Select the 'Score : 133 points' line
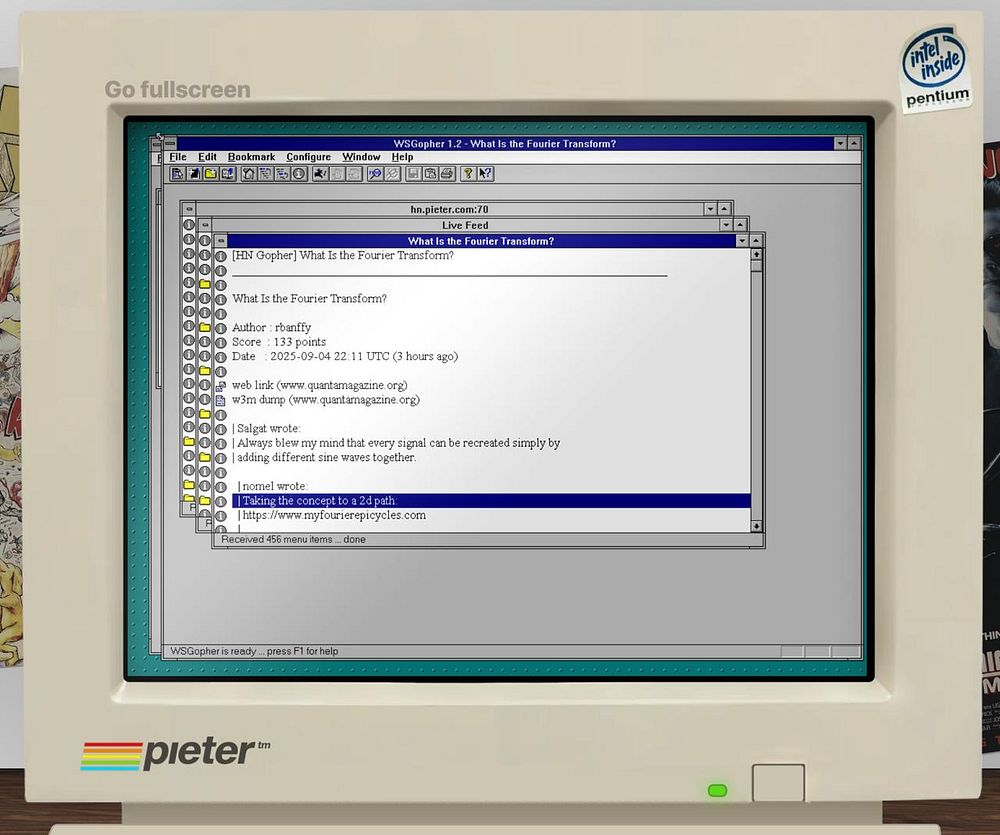1000x835 pixels. [279, 342]
